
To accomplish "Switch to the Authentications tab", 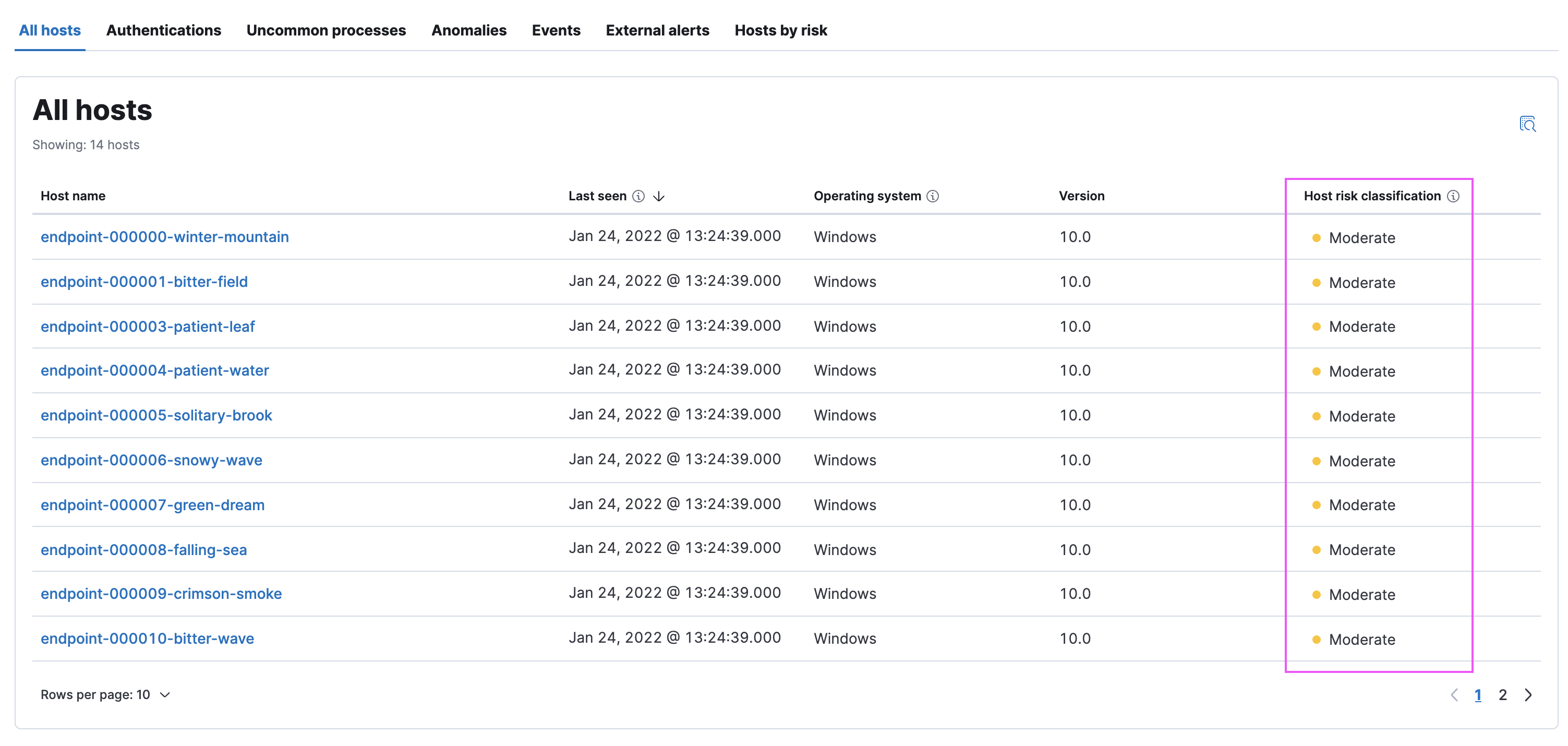I will tap(163, 30).
